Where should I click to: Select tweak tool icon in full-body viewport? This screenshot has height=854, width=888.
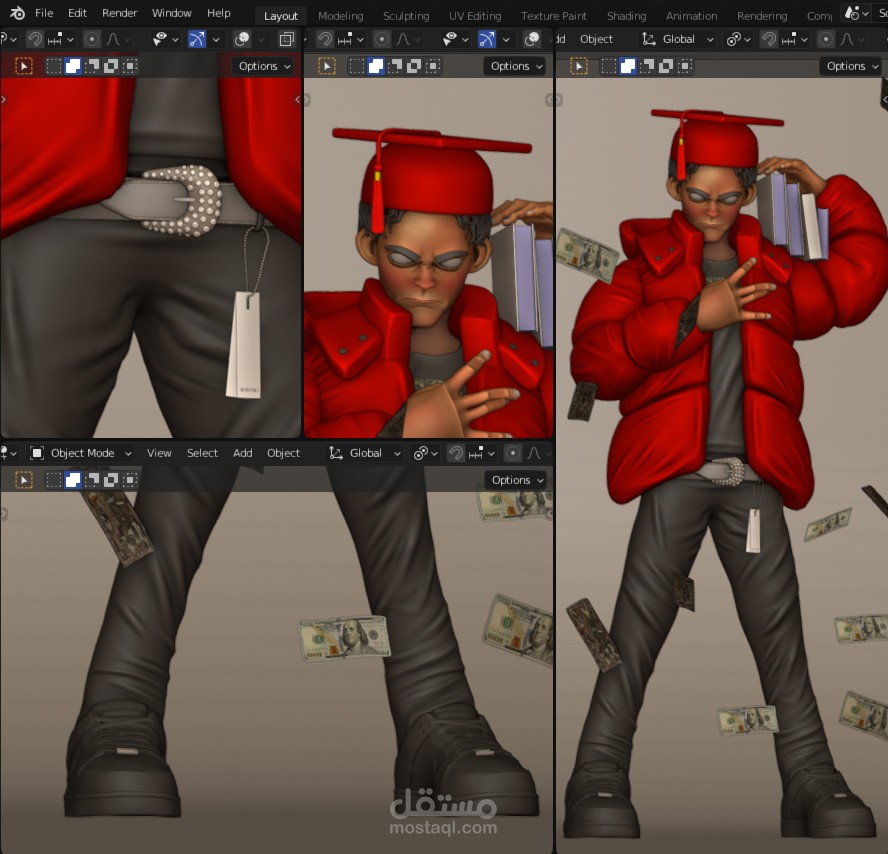(x=579, y=66)
